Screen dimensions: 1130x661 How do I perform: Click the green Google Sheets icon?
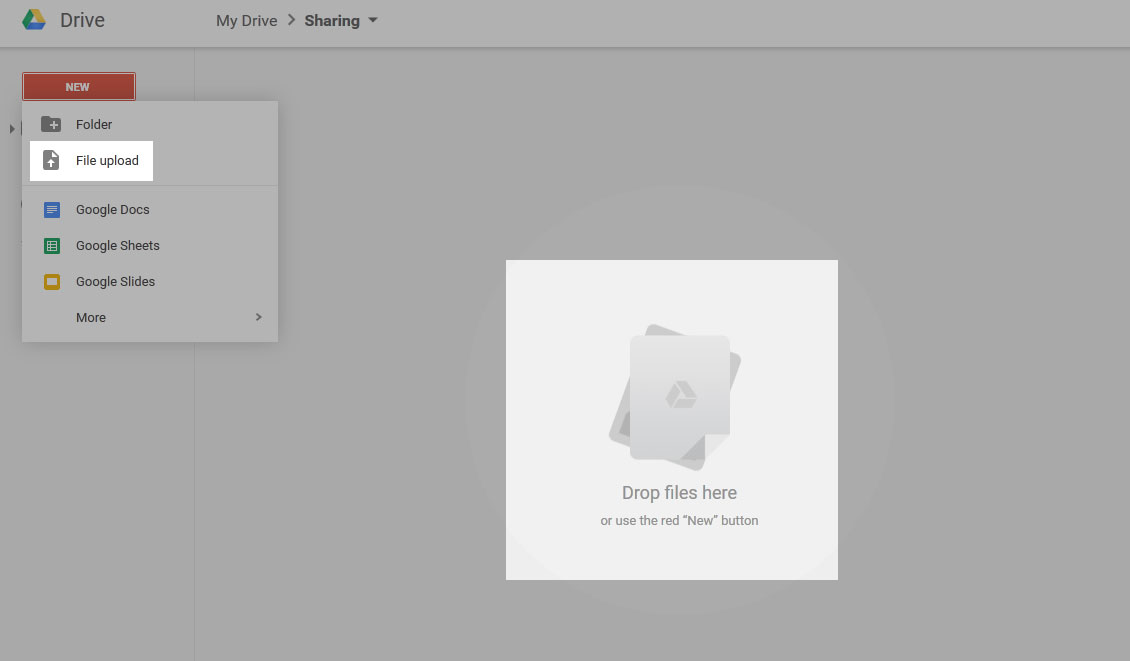(52, 246)
